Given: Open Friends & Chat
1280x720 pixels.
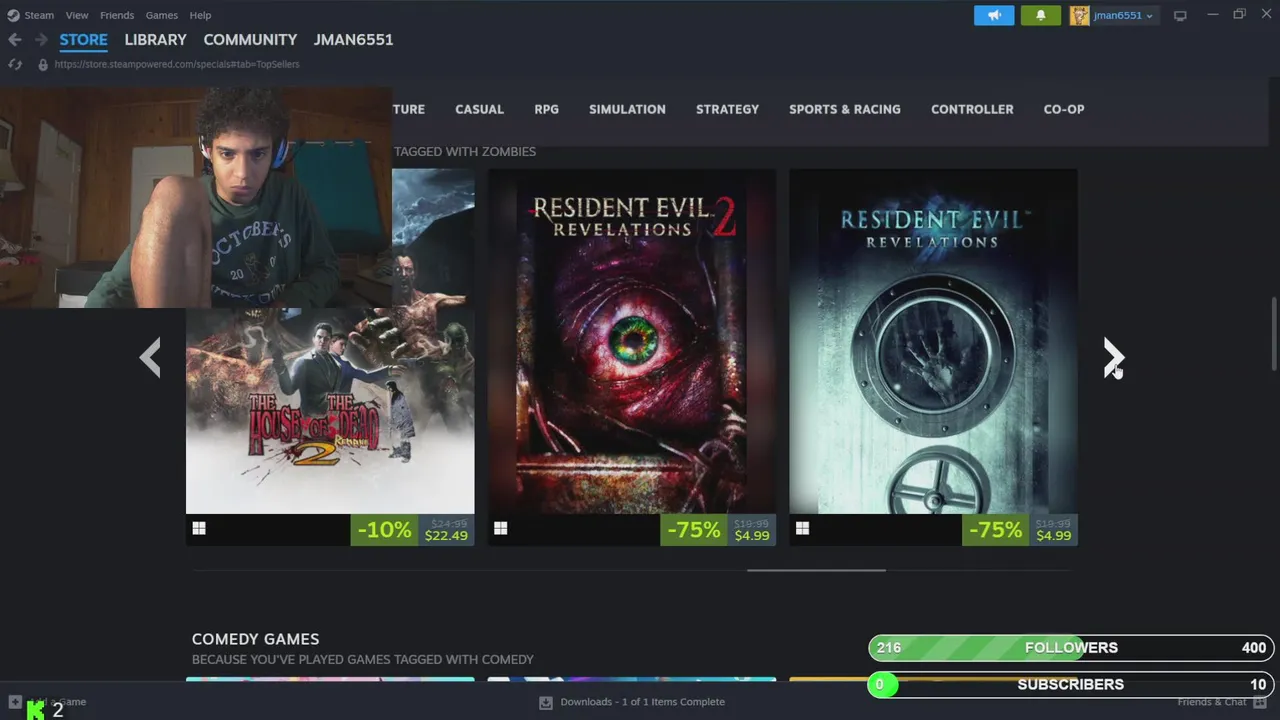Looking at the screenshot, I should pos(1220,702).
